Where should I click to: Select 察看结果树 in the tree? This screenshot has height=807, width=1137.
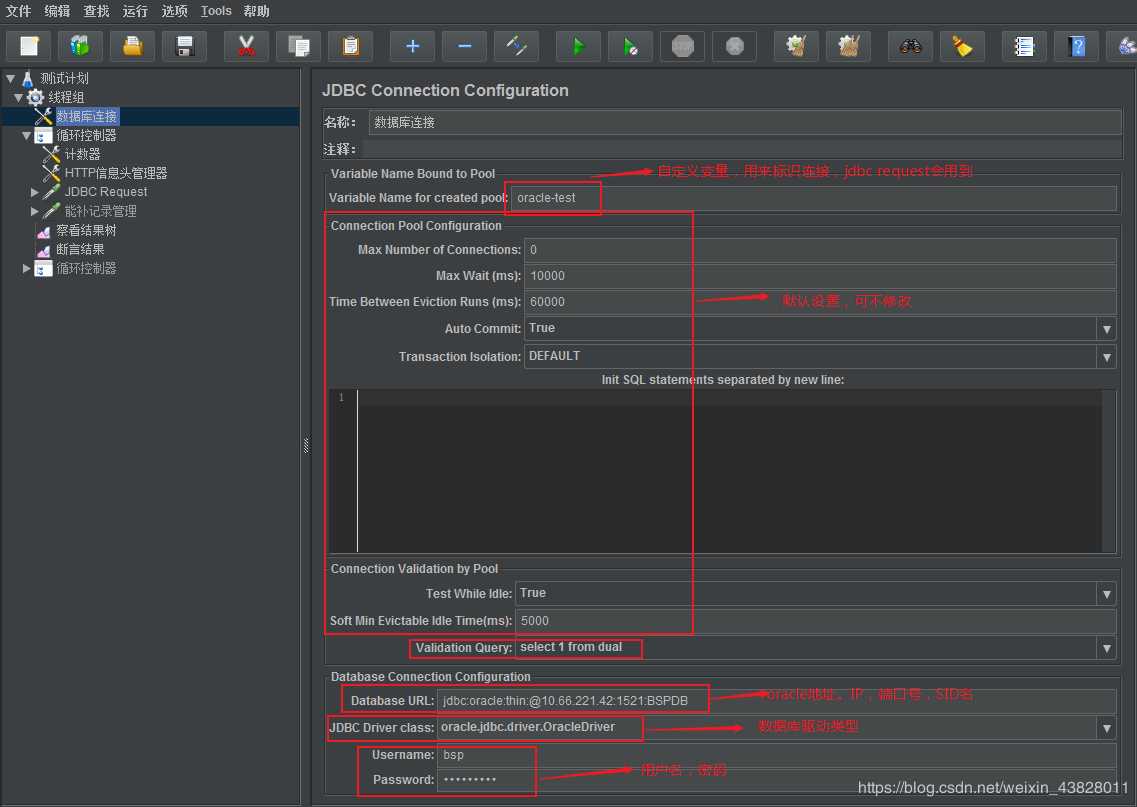point(86,231)
